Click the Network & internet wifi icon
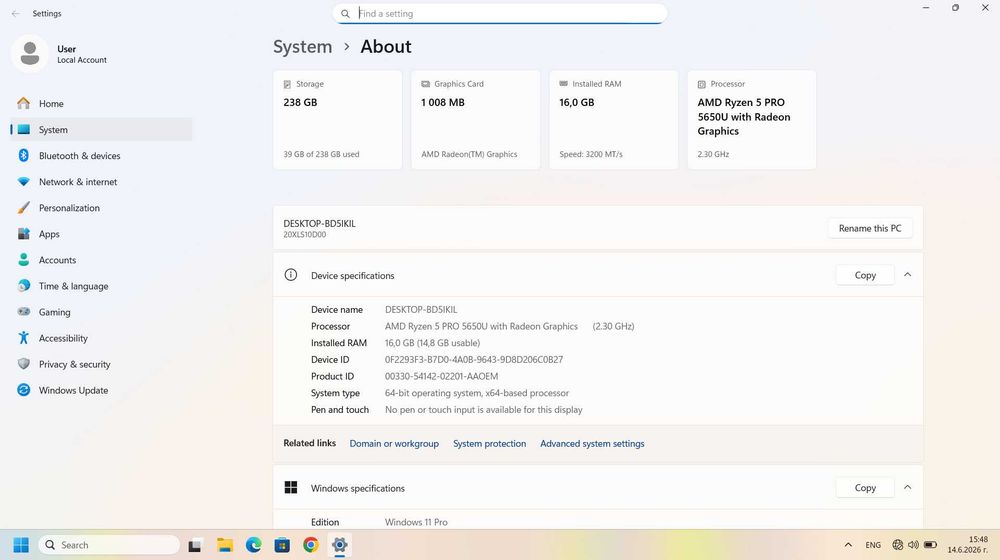 click(24, 182)
